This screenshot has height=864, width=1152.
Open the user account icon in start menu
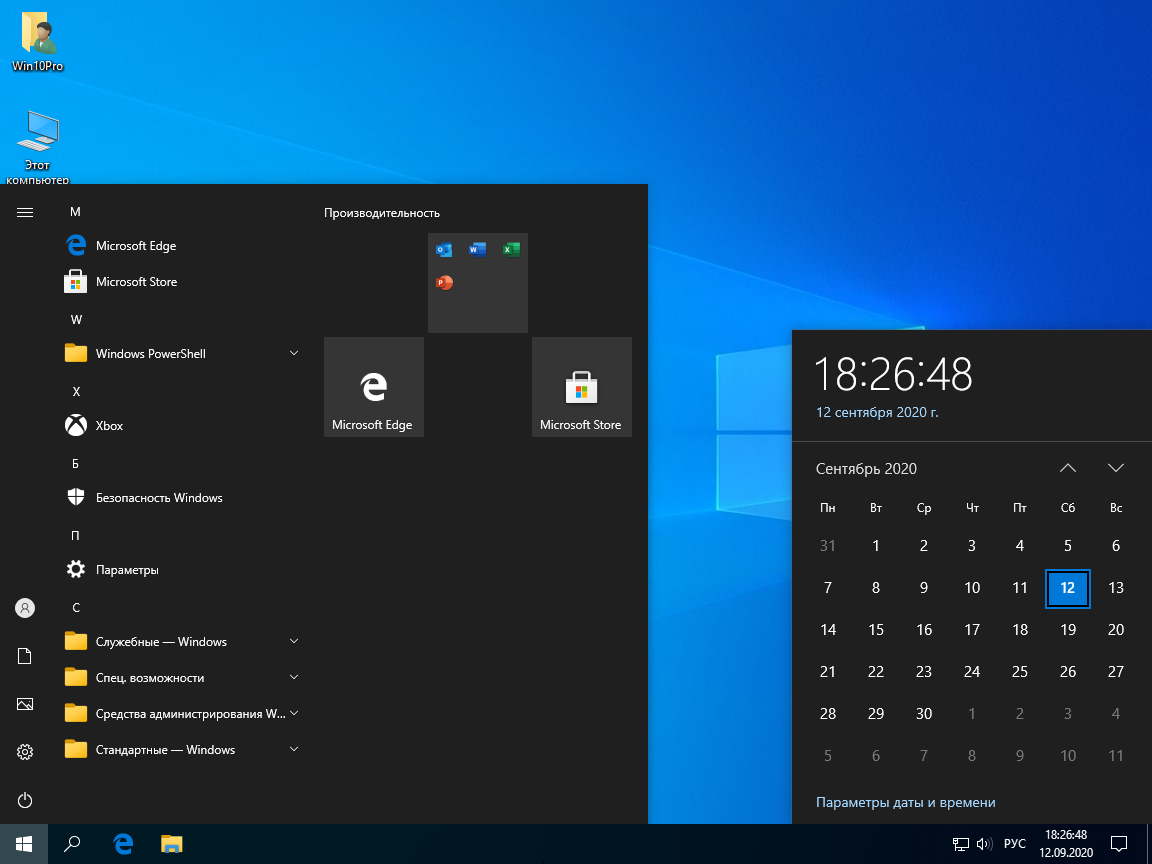[x=24, y=608]
